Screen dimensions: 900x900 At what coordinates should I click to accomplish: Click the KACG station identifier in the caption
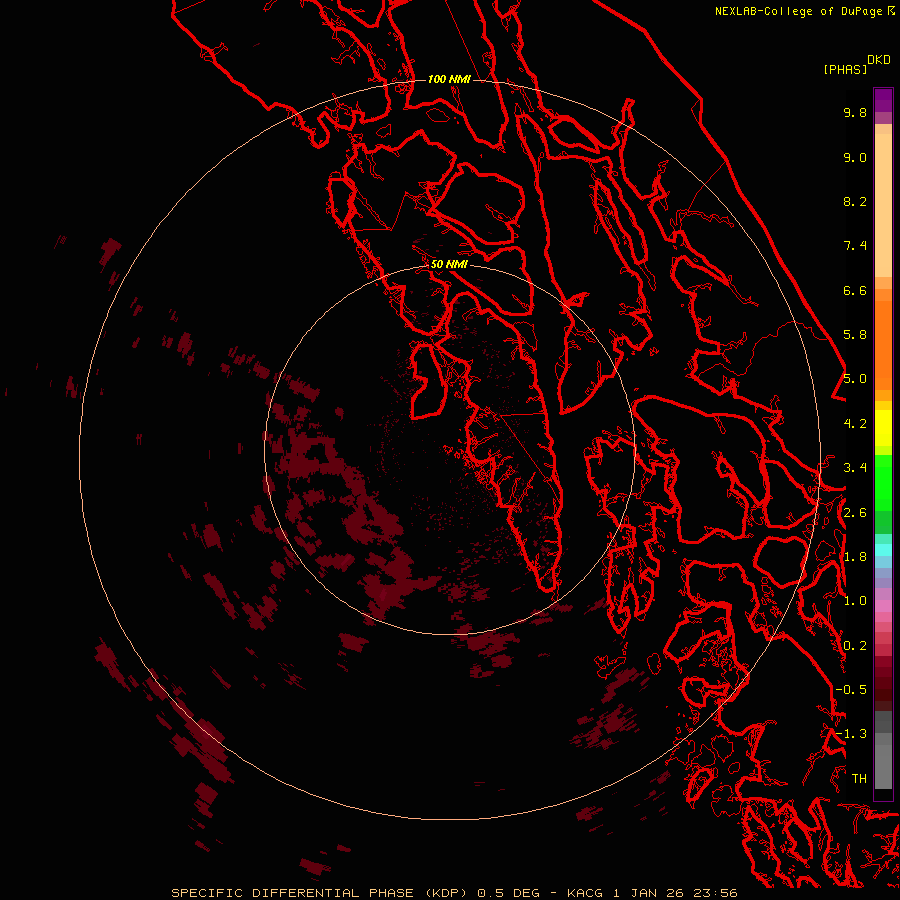coord(585,893)
